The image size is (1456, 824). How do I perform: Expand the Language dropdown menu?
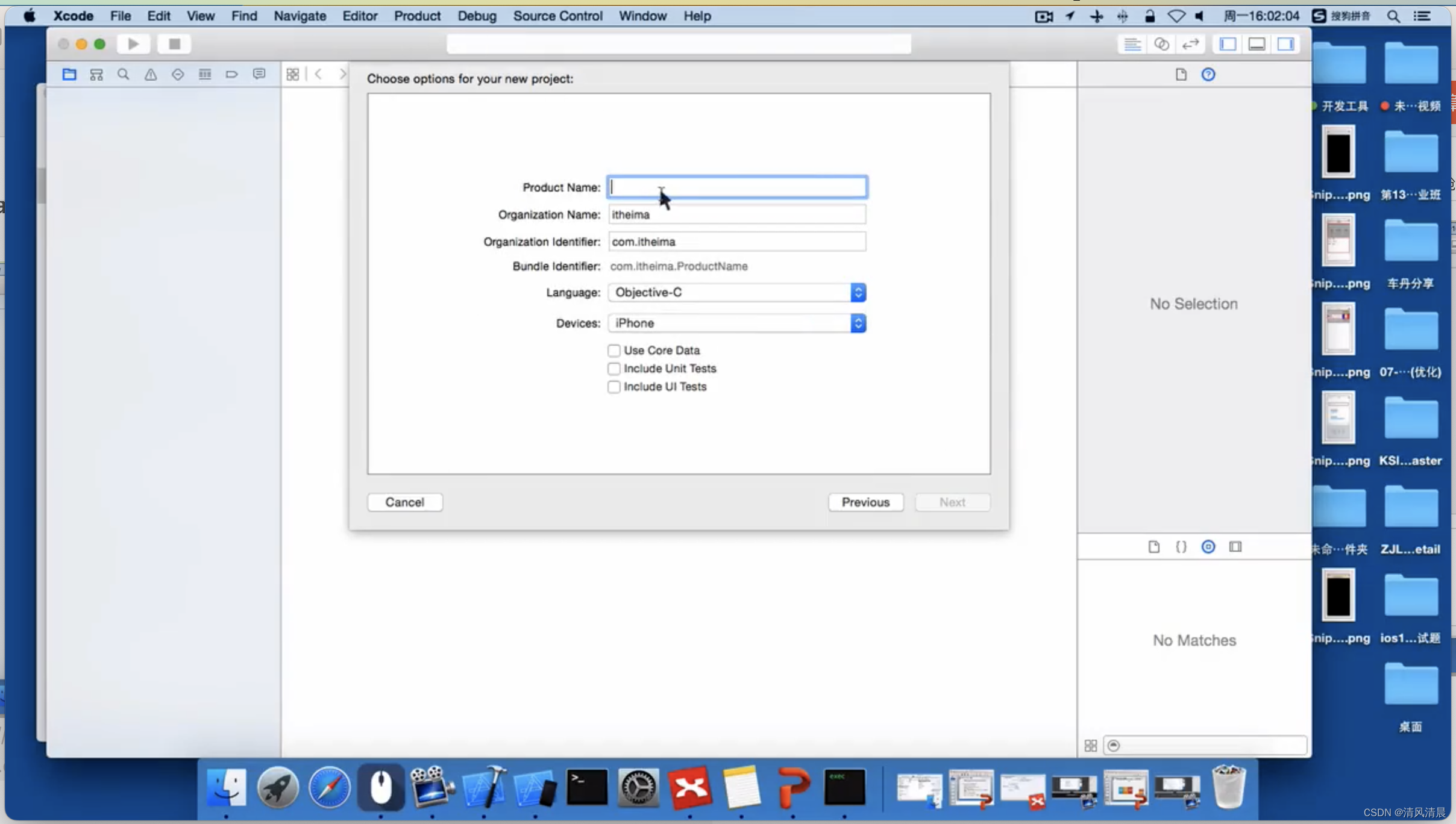(x=857, y=291)
